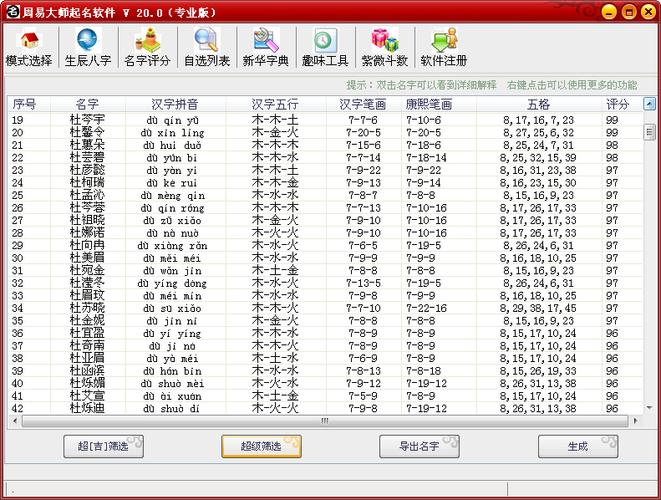Maximize the 周易大师起名软件 window
The width and height of the screenshot is (661, 500).
click(629, 11)
